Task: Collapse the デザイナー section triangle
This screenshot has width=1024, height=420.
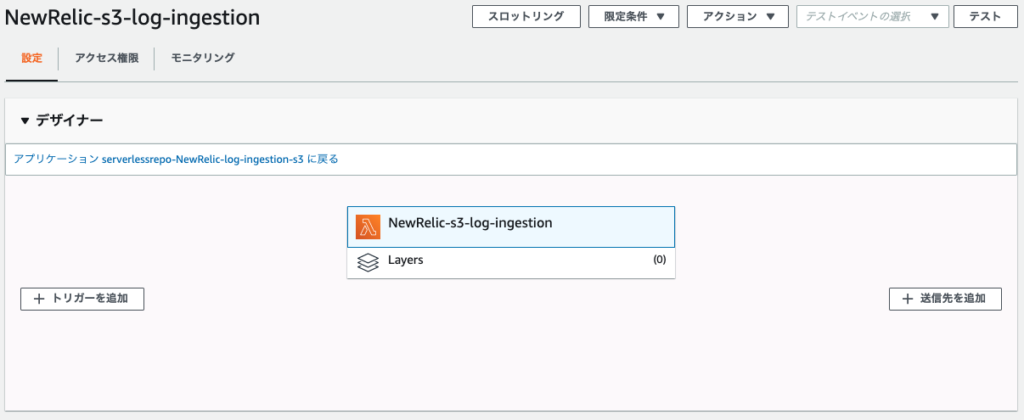Action: (25, 121)
